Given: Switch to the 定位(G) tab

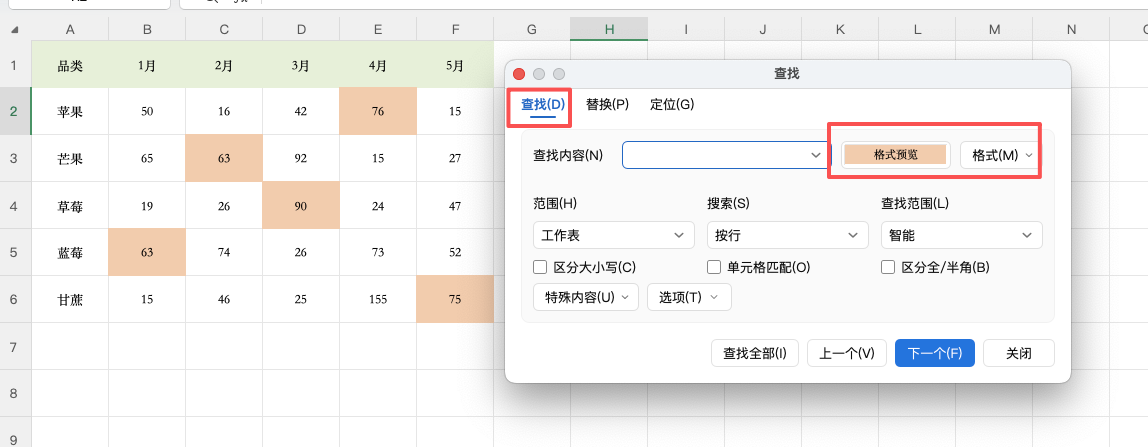Looking at the screenshot, I should [671, 104].
